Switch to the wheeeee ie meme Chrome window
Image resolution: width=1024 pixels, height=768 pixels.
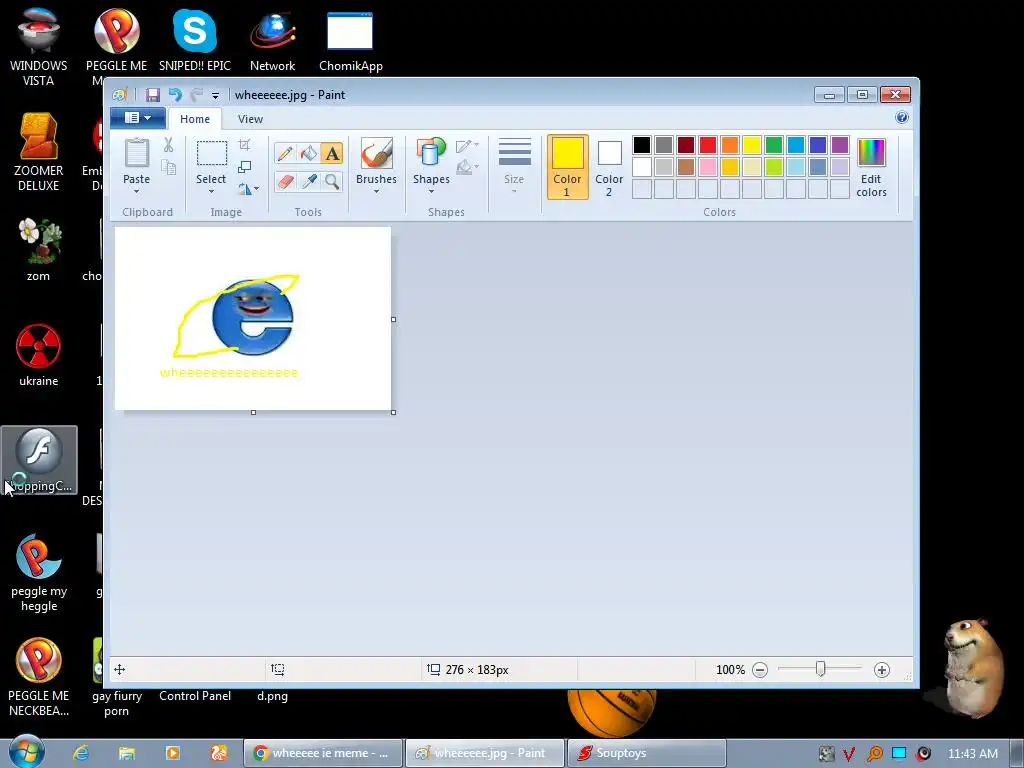[323, 753]
